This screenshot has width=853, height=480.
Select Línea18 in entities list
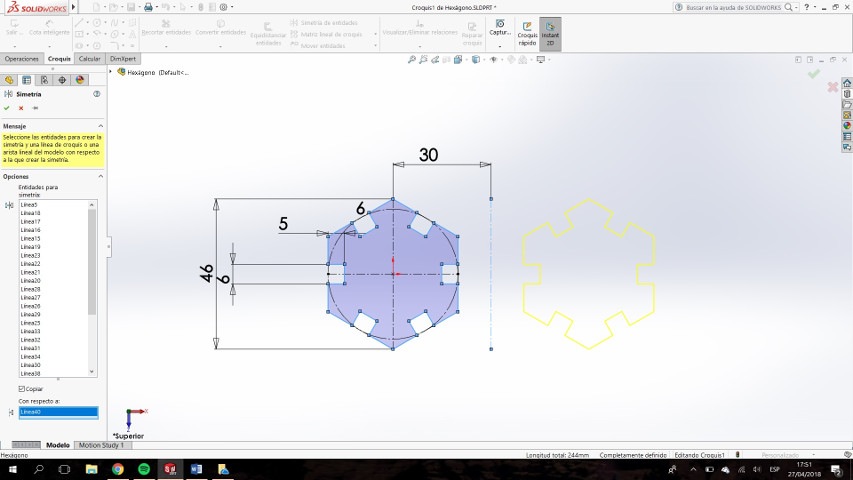click(x=30, y=213)
